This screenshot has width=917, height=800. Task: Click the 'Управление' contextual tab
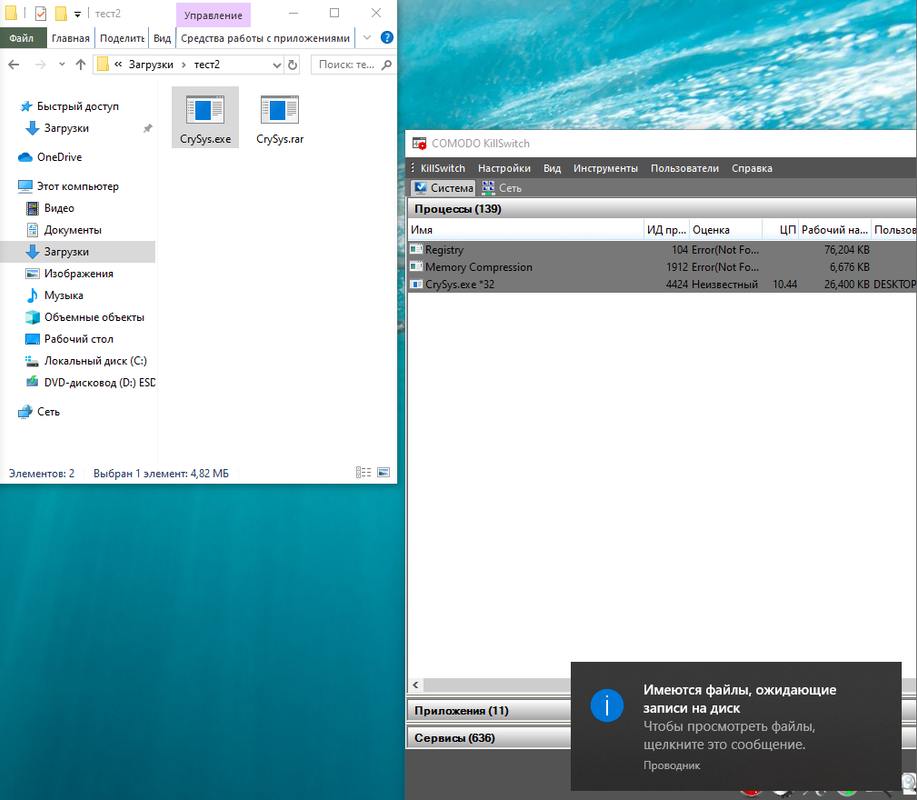213,15
